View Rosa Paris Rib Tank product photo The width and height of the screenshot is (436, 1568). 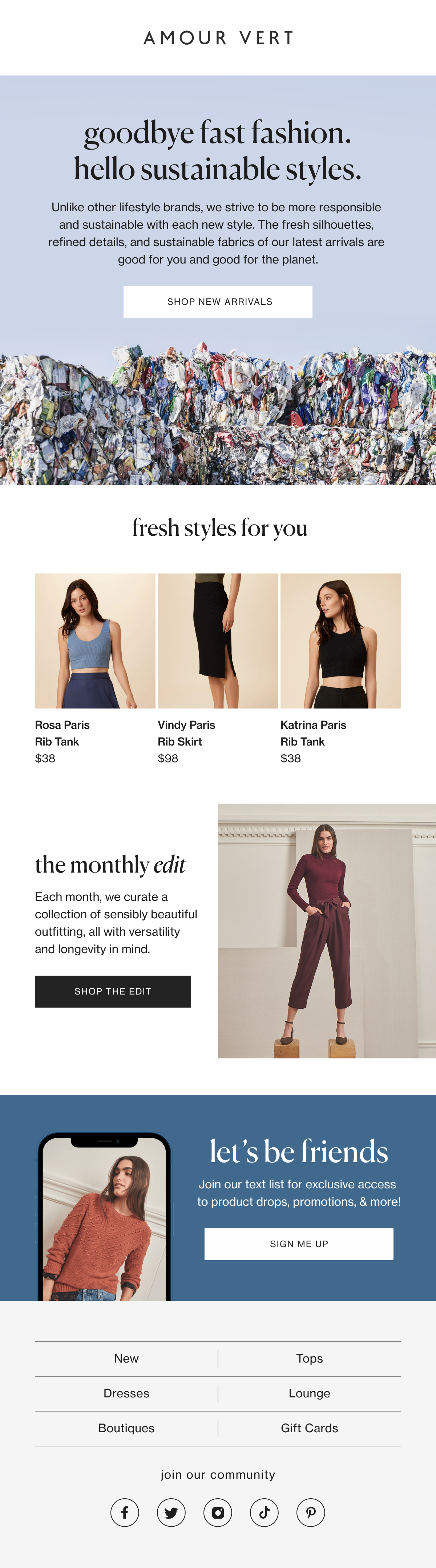[x=95, y=641]
